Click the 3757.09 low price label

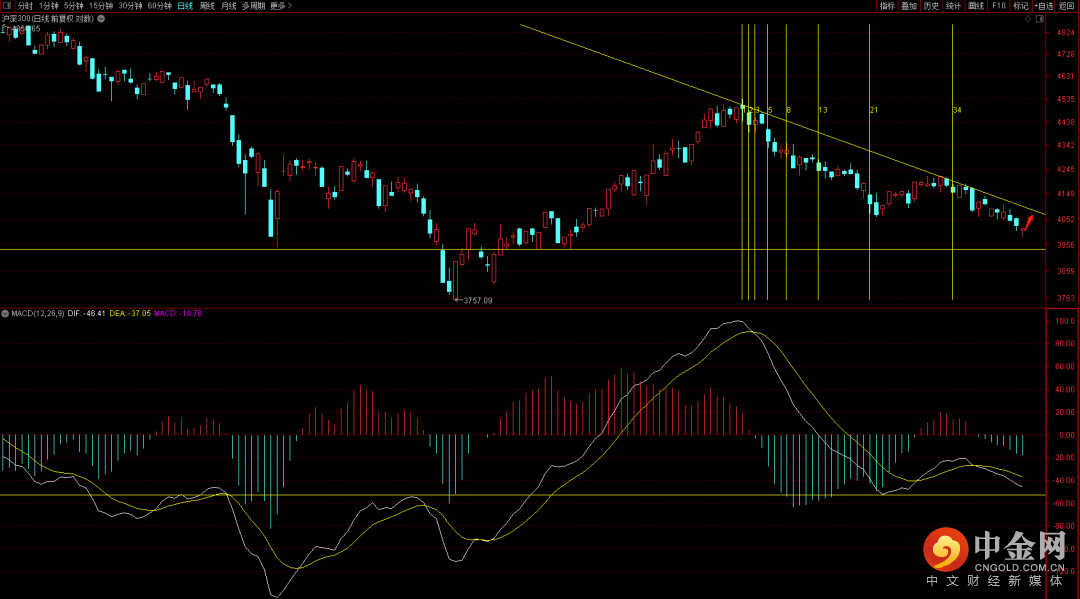point(477,301)
